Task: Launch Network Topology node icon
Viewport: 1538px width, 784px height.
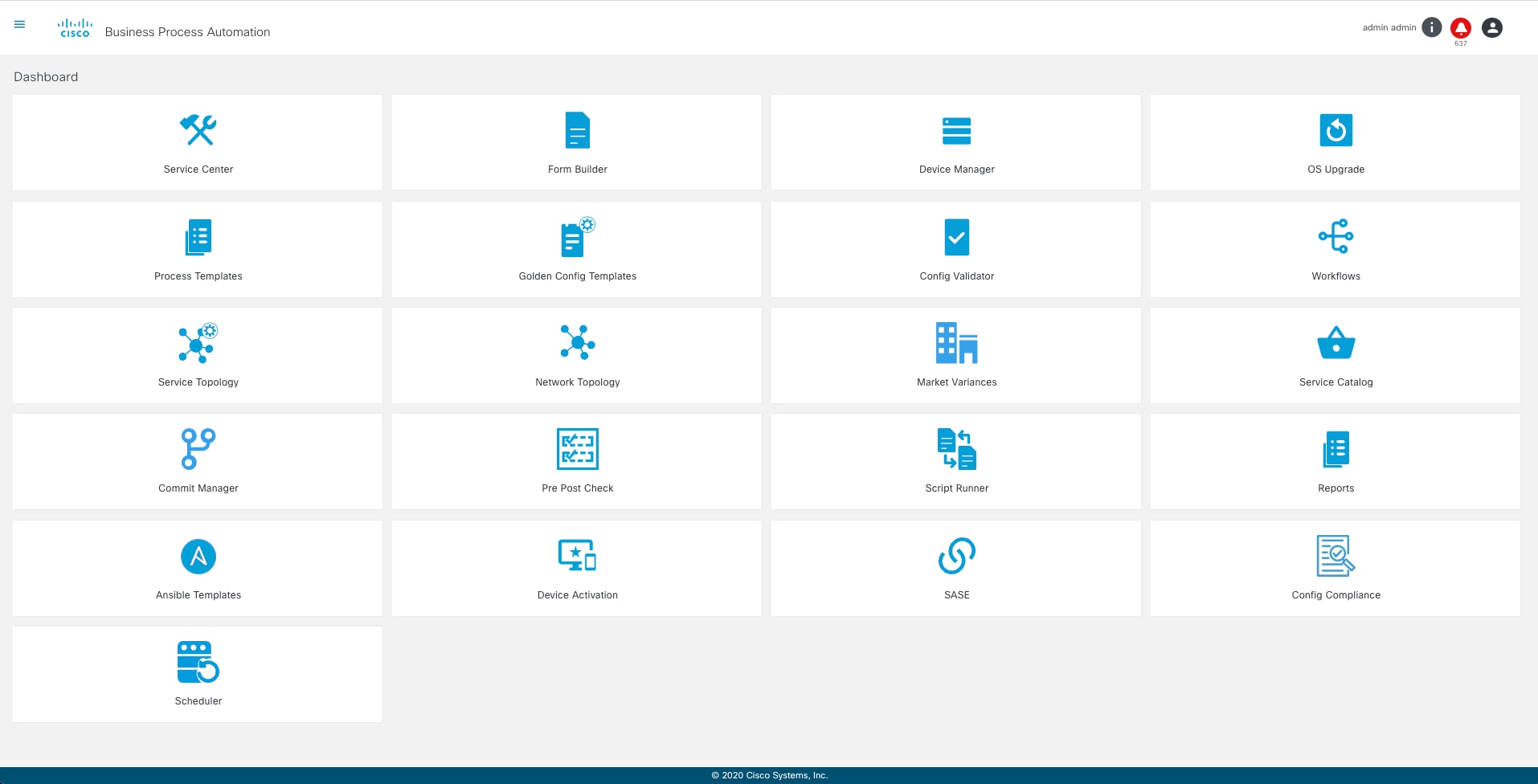Action: tap(578, 342)
